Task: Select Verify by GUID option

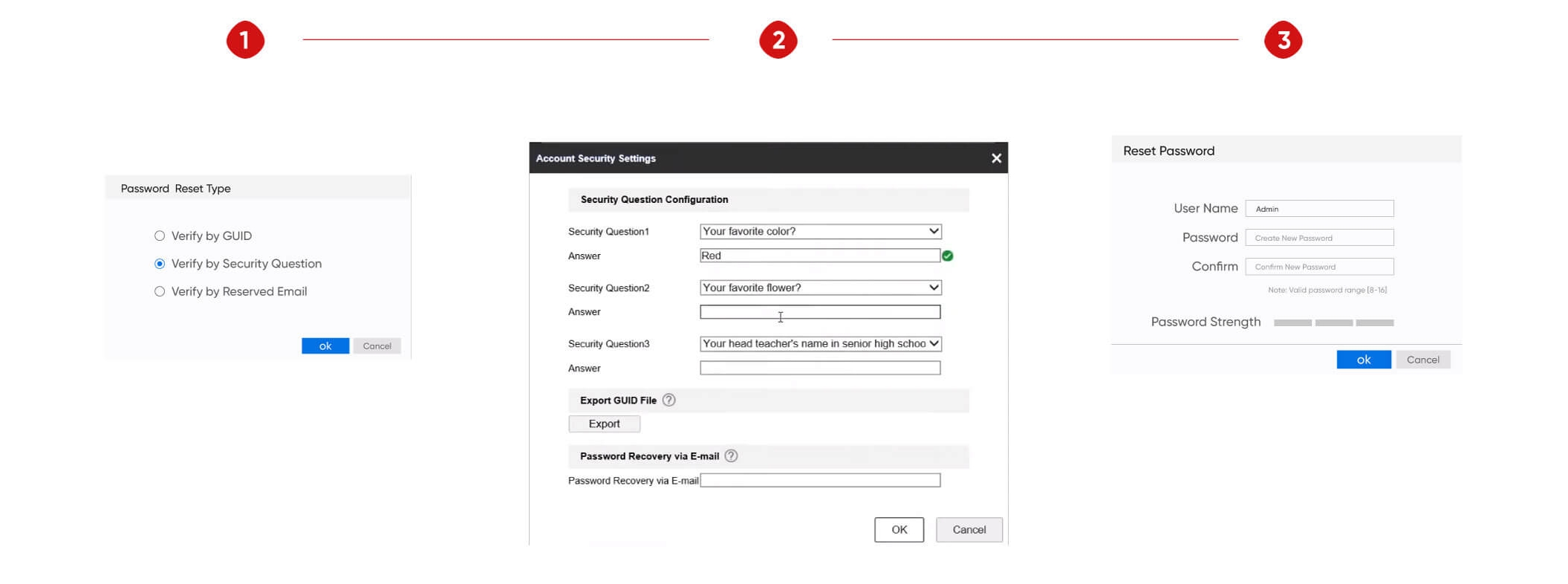Action: [160, 236]
